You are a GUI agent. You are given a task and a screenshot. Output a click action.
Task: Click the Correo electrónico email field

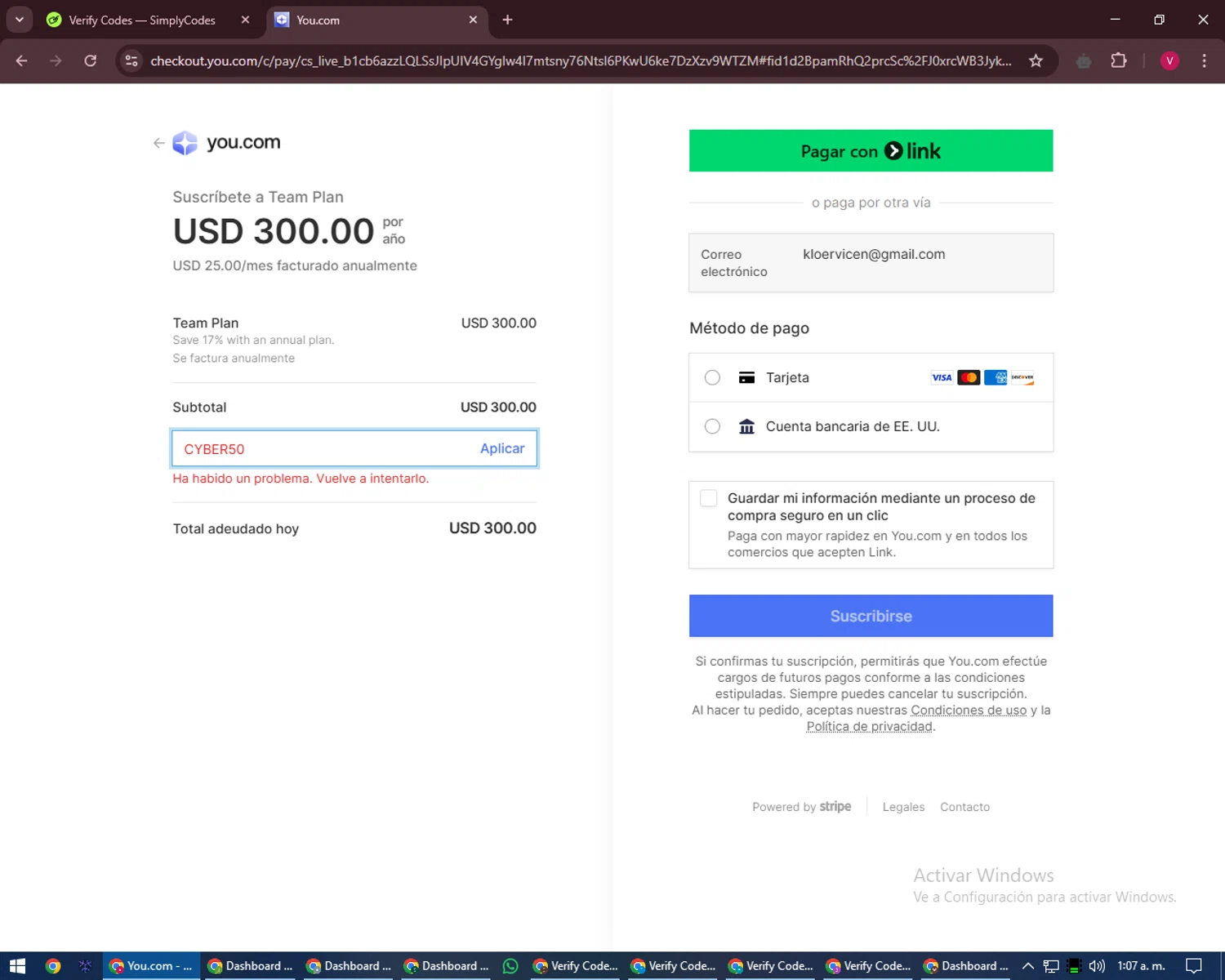coord(871,263)
